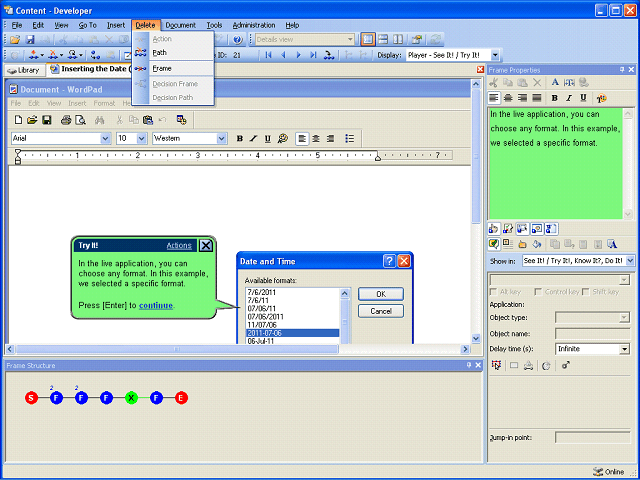Select the single pane layout icon
This screenshot has width=640, height=480.
click(367, 40)
